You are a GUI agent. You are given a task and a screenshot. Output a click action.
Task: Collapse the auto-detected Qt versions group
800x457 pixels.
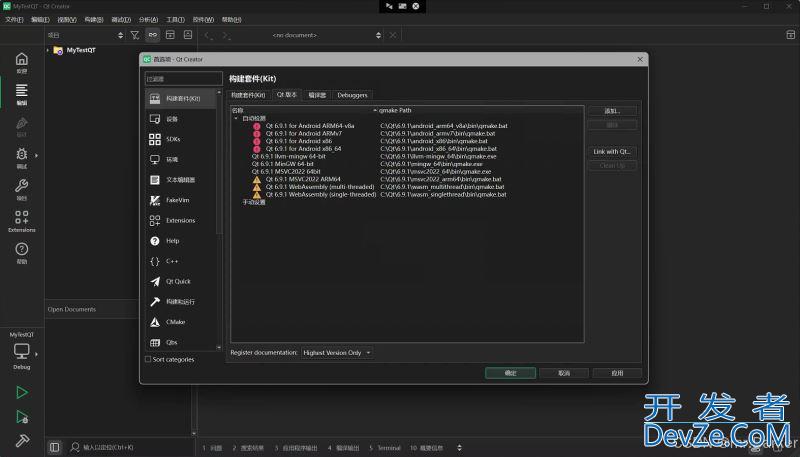point(236,118)
